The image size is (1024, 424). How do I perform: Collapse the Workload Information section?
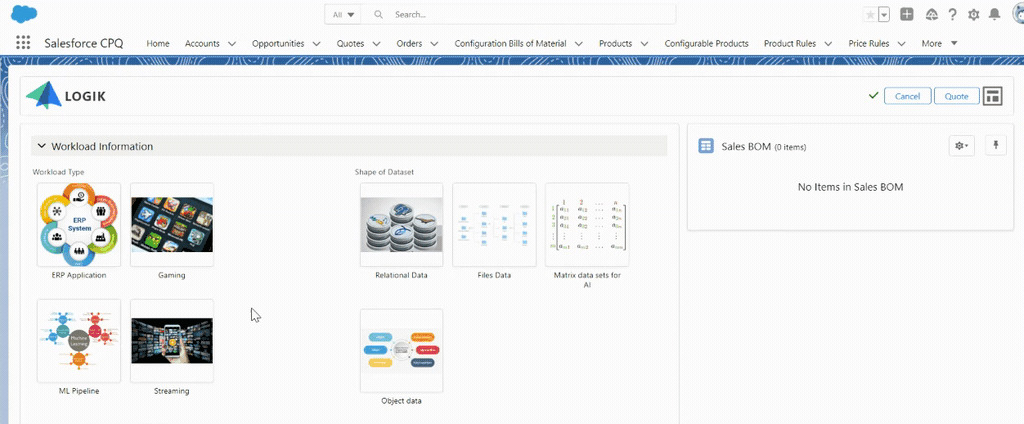click(42, 146)
